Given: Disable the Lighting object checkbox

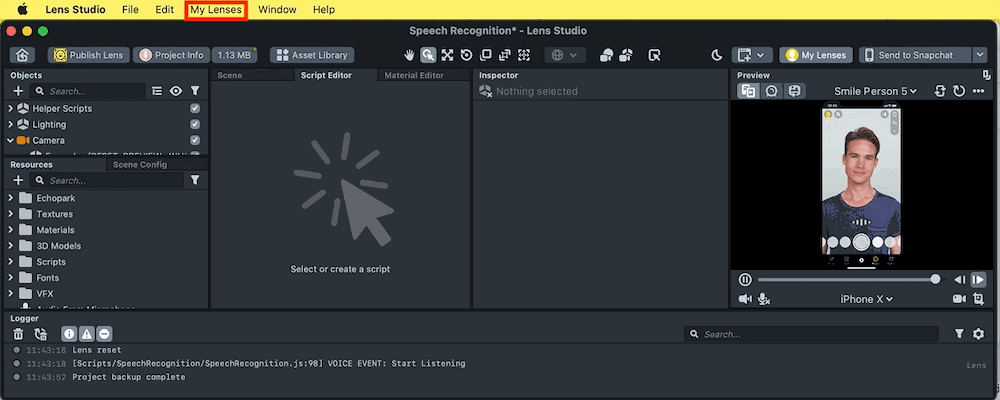Looking at the screenshot, I should coord(195,124).
